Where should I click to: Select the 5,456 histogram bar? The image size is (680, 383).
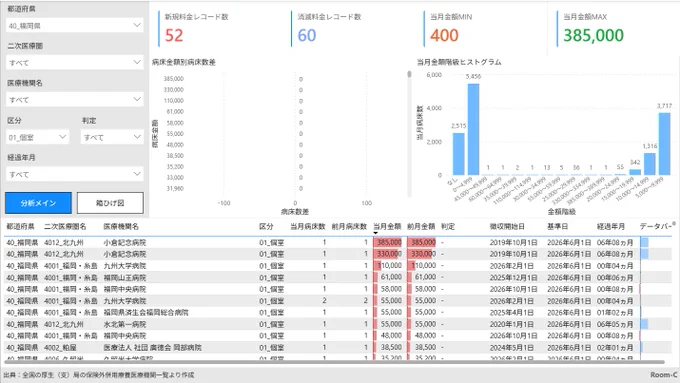click(x=473, y=129)
